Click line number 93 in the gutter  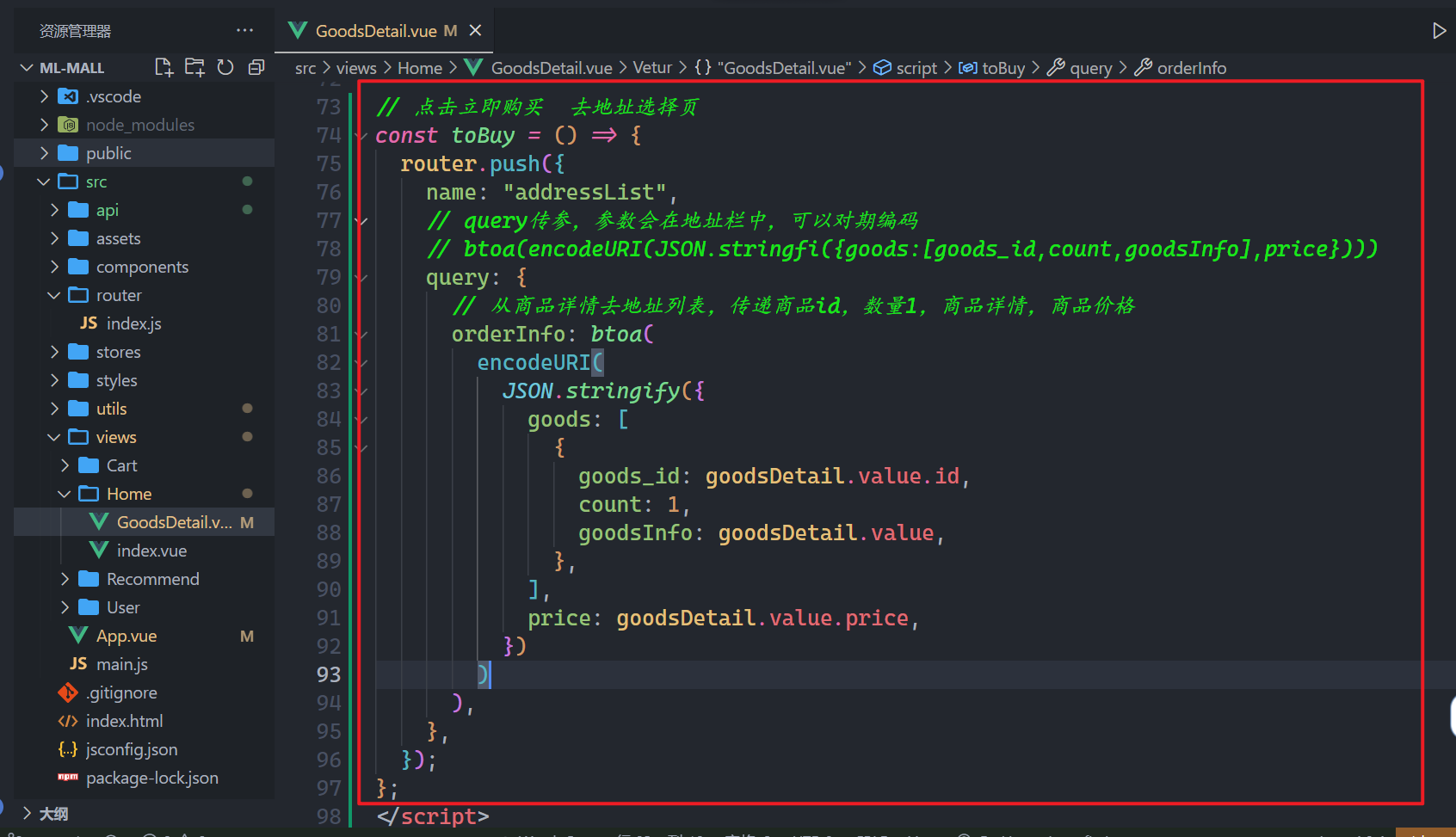[x=329, y=675]
